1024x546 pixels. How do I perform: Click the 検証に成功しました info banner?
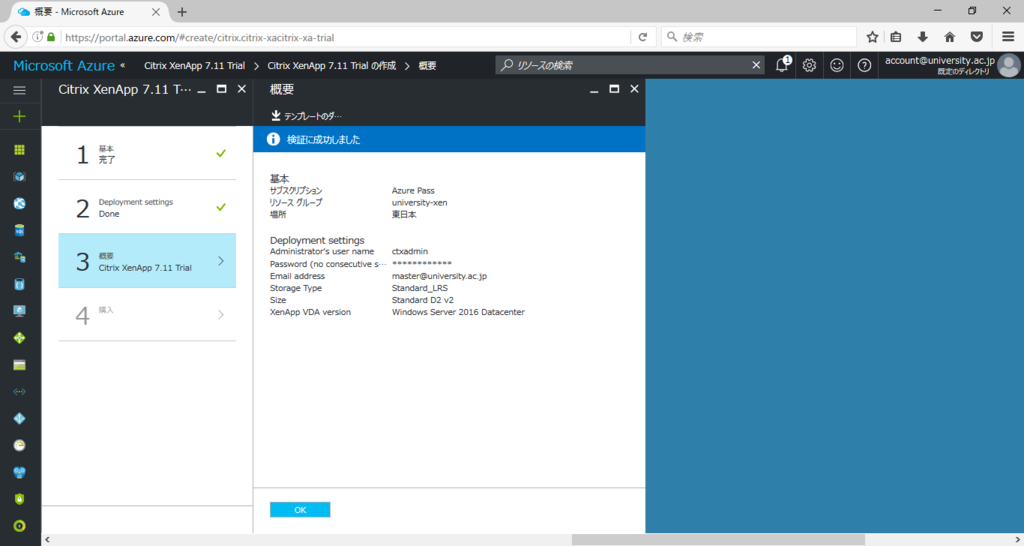[449, 139]
